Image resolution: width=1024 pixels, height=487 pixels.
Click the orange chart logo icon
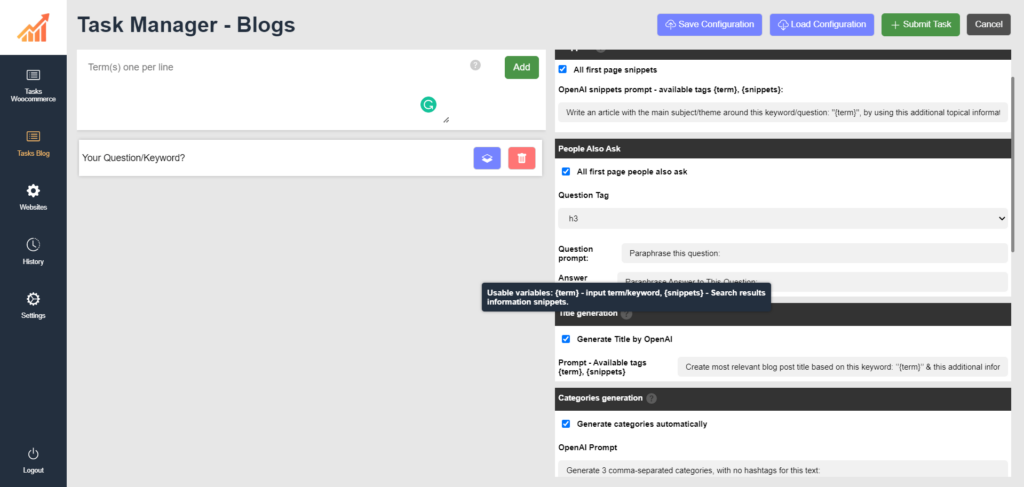coord(33,25)
